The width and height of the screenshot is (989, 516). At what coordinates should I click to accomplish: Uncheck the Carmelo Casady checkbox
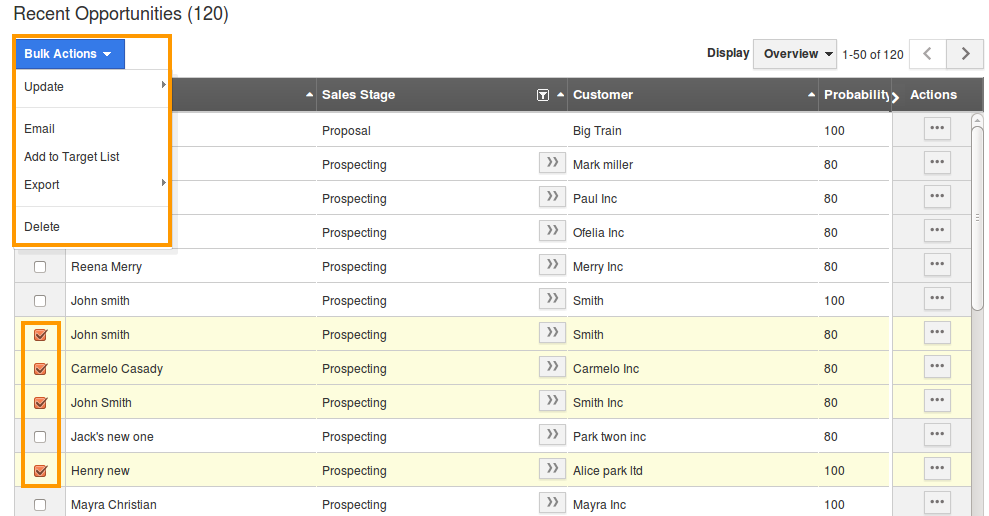click(40, 369)
